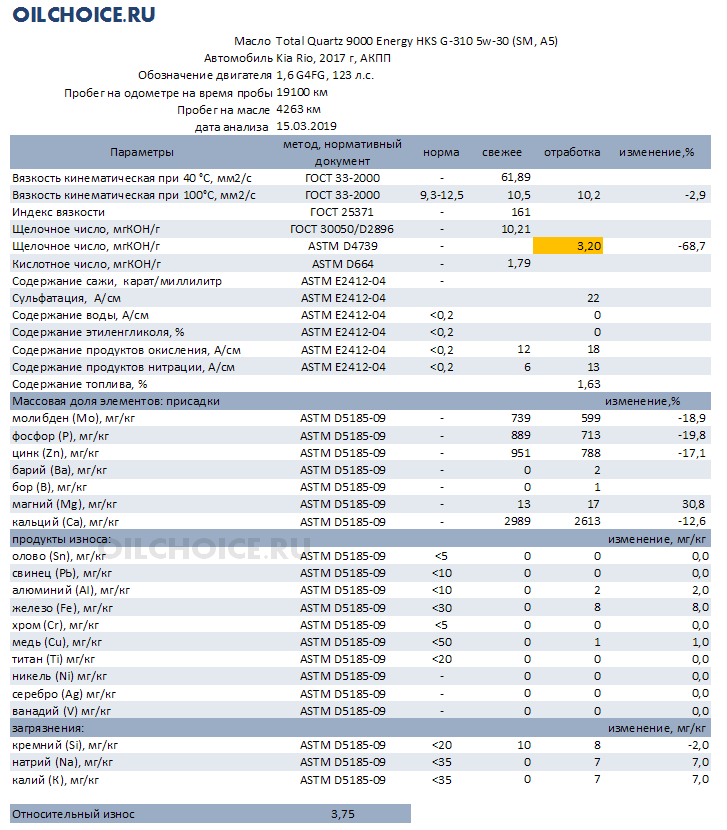727x830 pixels.
Task: Click silicon change value '-2,0'
Action: tap(698, 745)
